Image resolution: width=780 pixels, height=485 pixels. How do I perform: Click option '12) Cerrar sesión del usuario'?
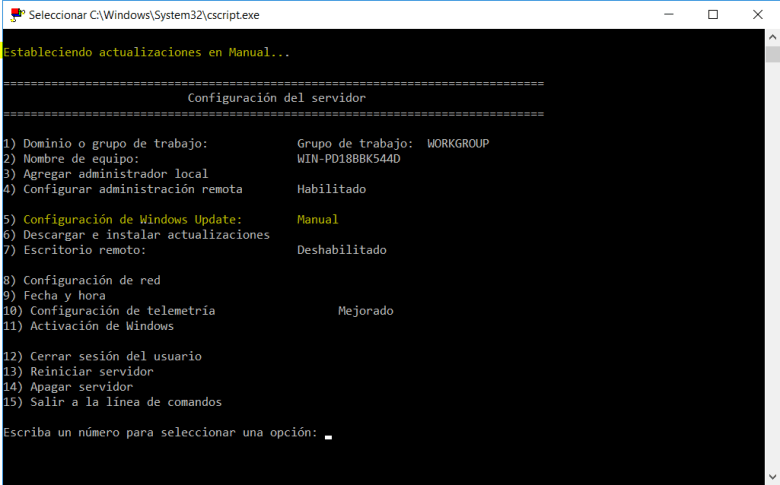102,357
